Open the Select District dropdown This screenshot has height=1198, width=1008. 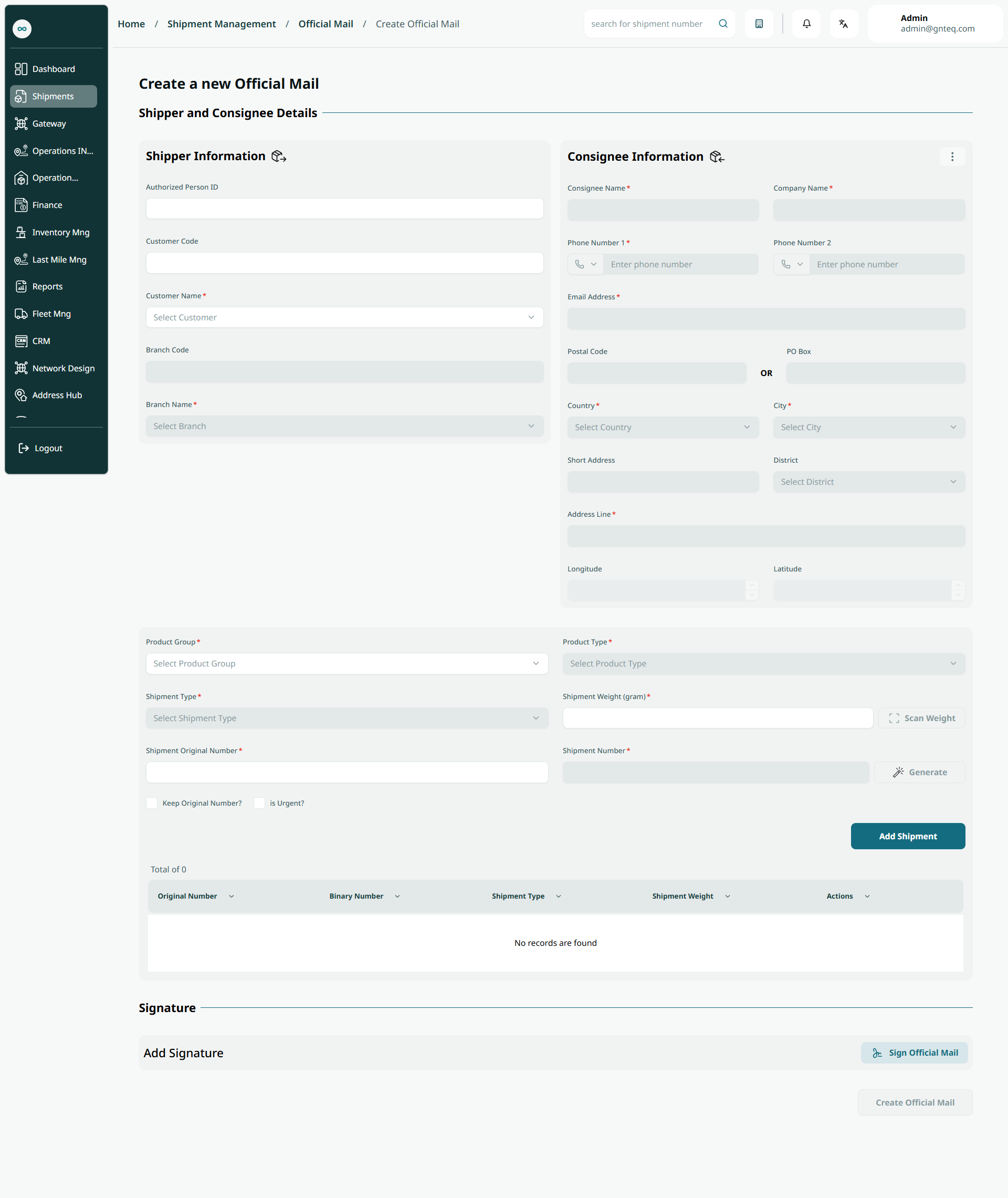(869, 482)
